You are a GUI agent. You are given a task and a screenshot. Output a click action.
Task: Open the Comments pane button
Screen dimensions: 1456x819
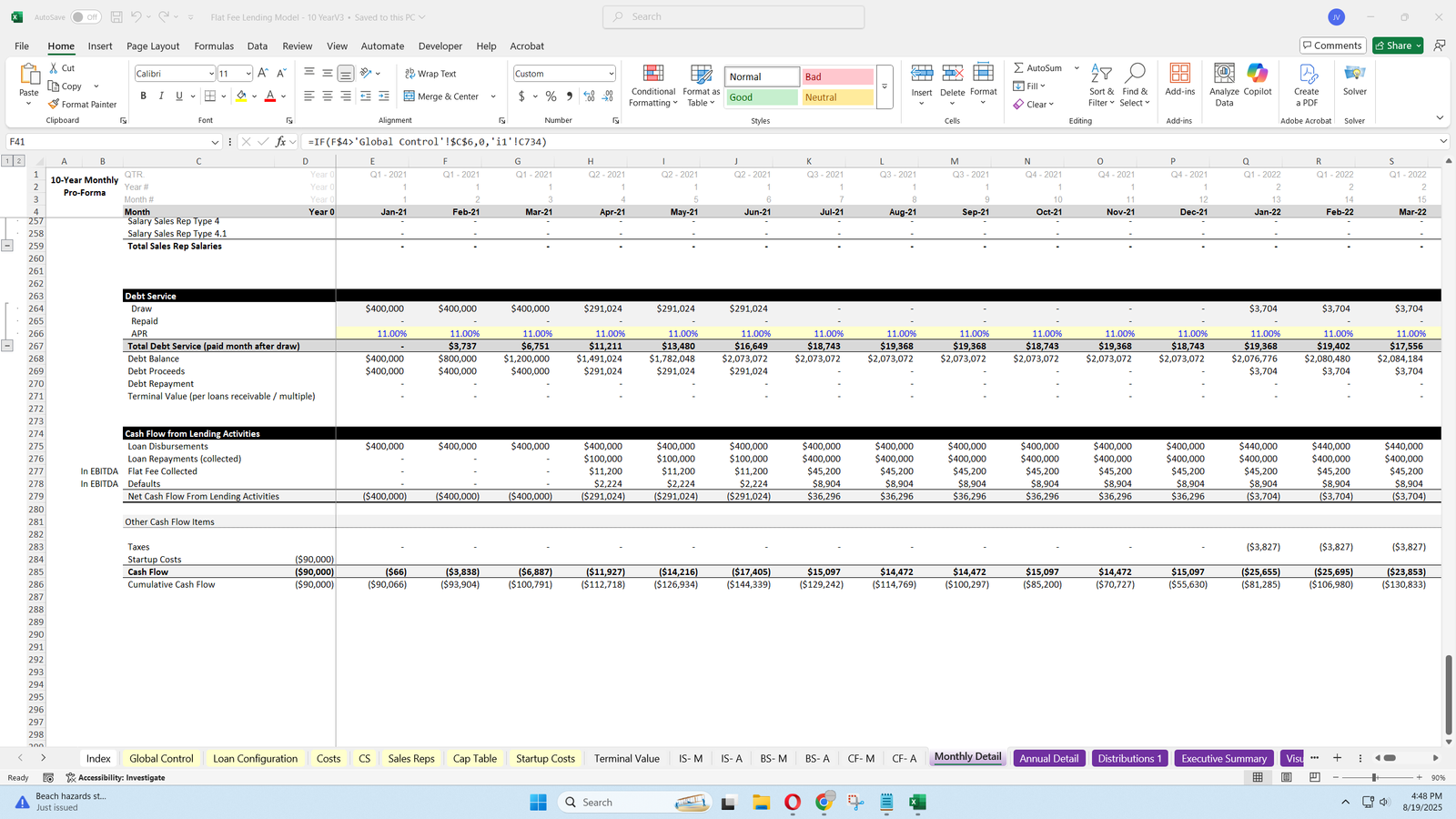(x=1331, y=45)
